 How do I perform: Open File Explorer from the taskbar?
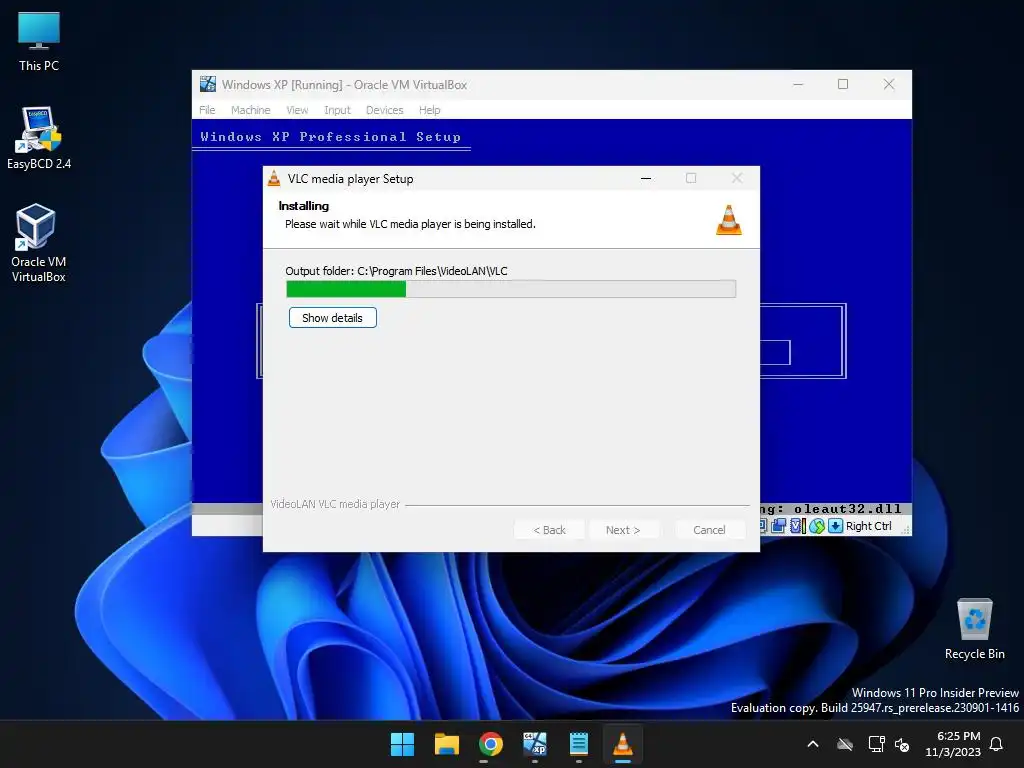pyautogui.click(x=447, y=744)
